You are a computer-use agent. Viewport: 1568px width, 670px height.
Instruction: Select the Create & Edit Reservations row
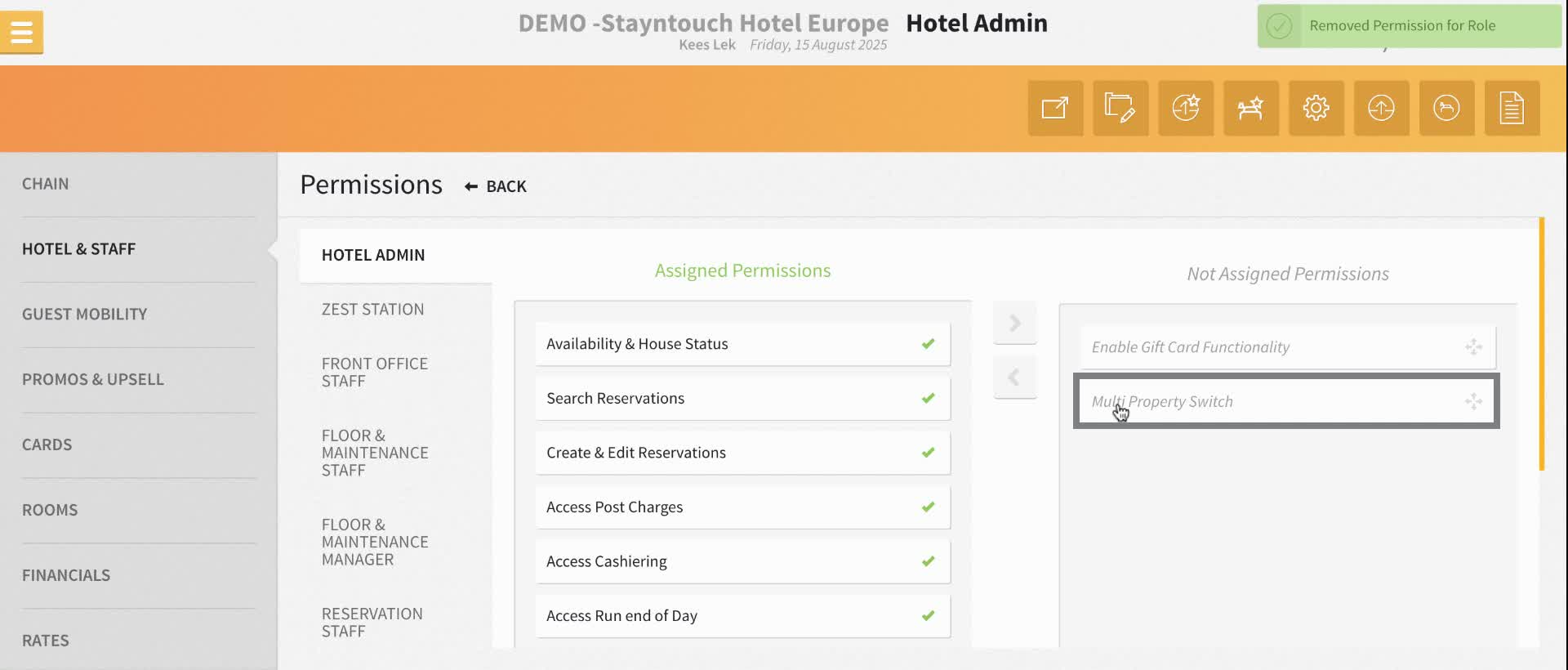pos(743,453)
